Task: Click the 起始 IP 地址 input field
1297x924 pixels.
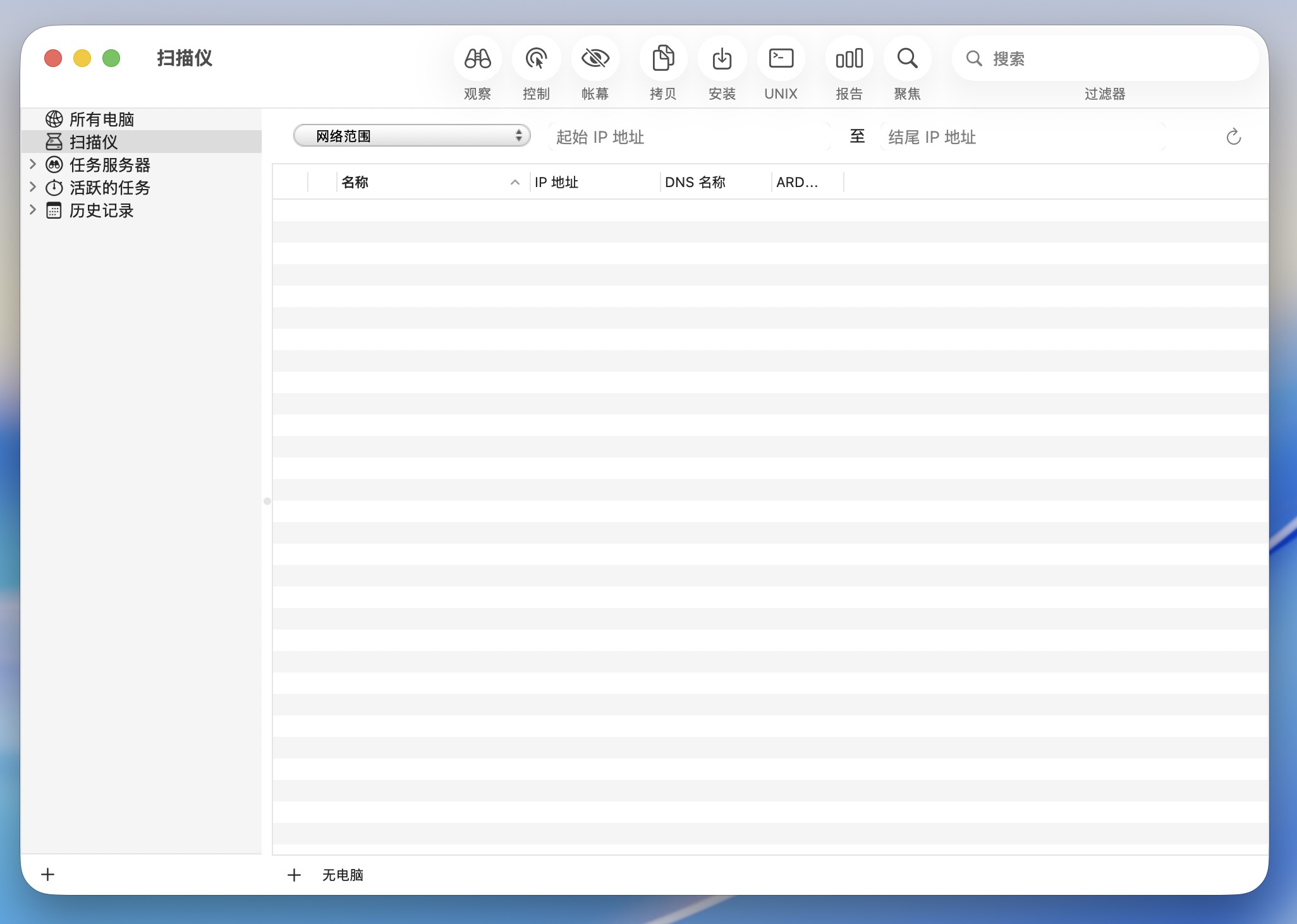Action: coord(689,137)
